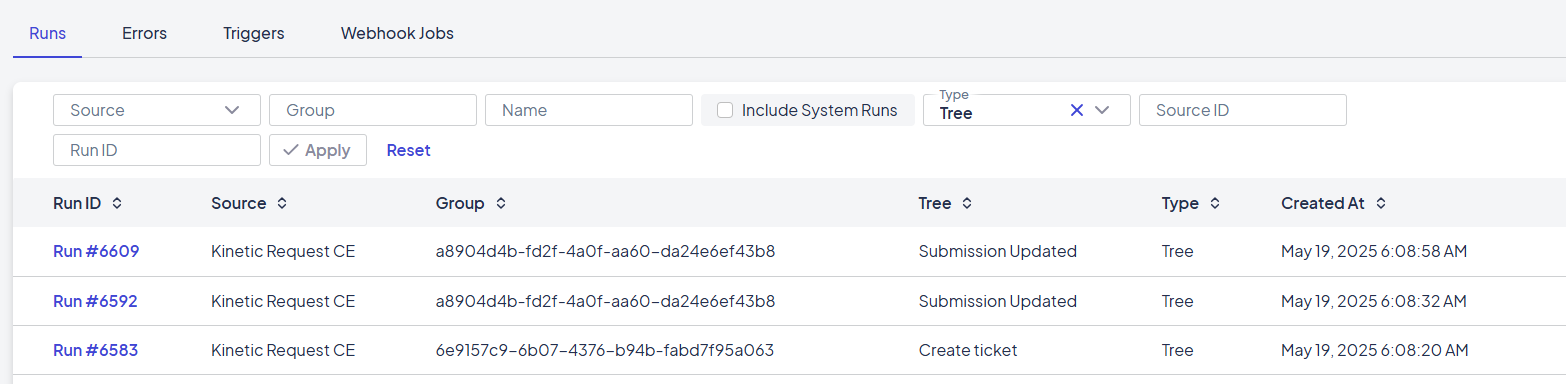This screenshot has height=384, width=1566.
Task: Click Type value Tree in Run #6583 row
Action: (x=1178, y=350)
